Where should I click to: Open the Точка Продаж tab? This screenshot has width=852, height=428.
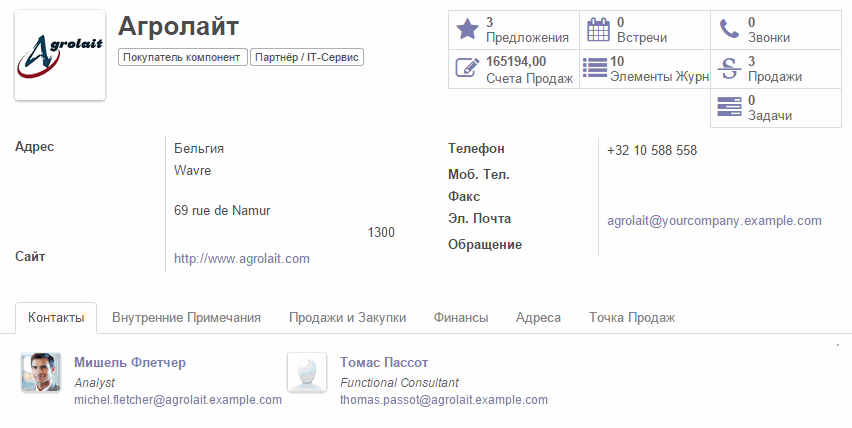[632, 318]
